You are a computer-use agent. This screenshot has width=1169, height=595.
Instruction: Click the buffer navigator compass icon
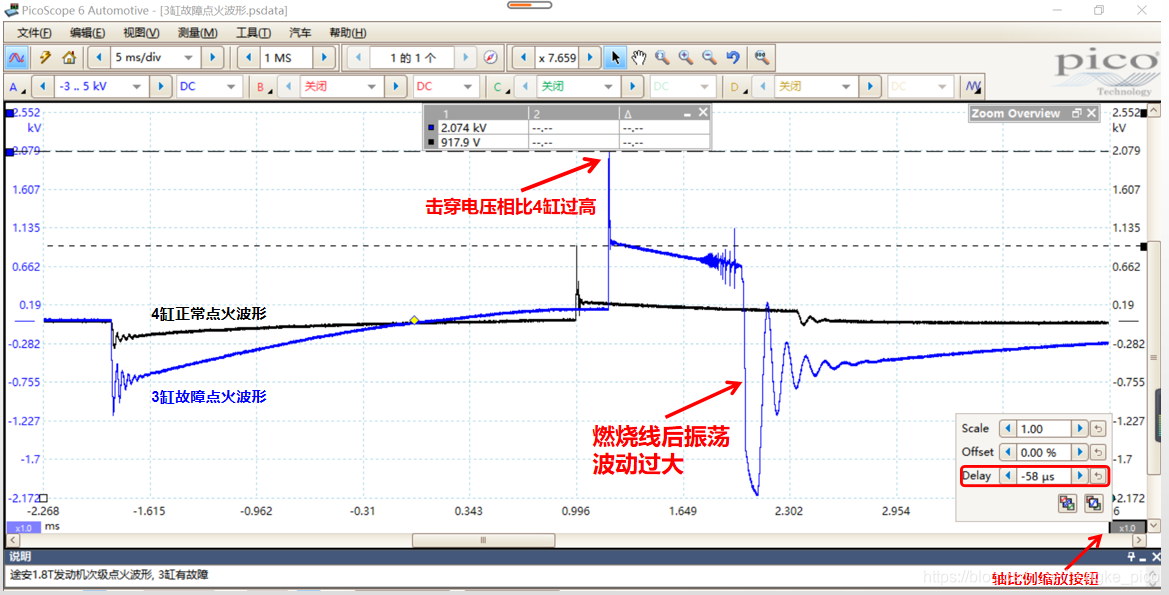(490, 57)
